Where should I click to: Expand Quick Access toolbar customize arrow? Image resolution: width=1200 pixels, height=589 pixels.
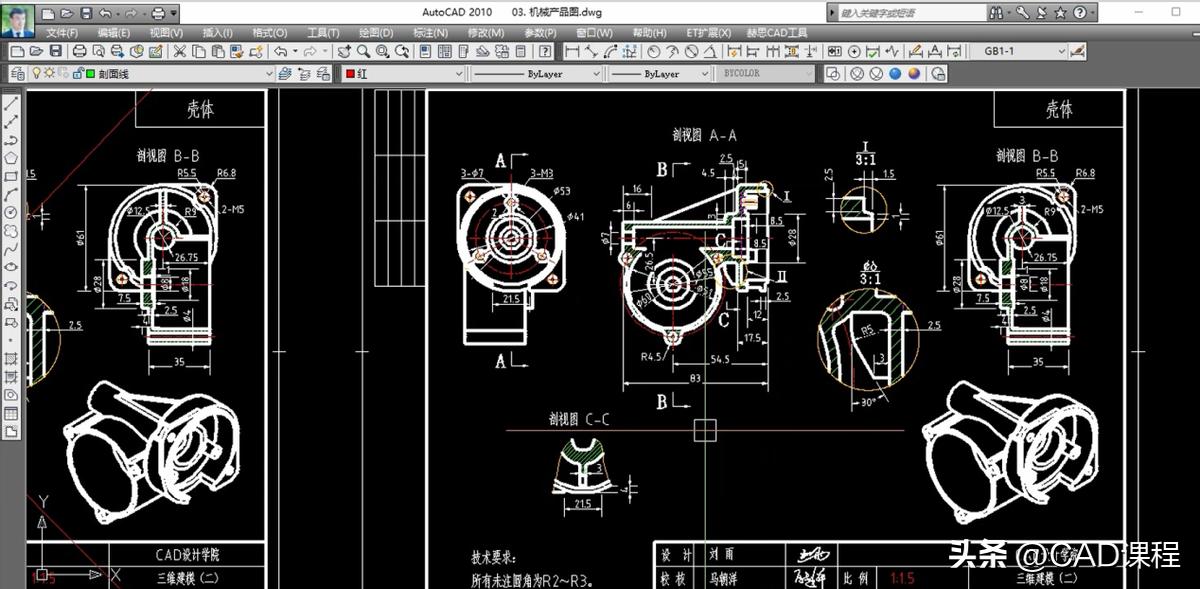coord(175,14)
